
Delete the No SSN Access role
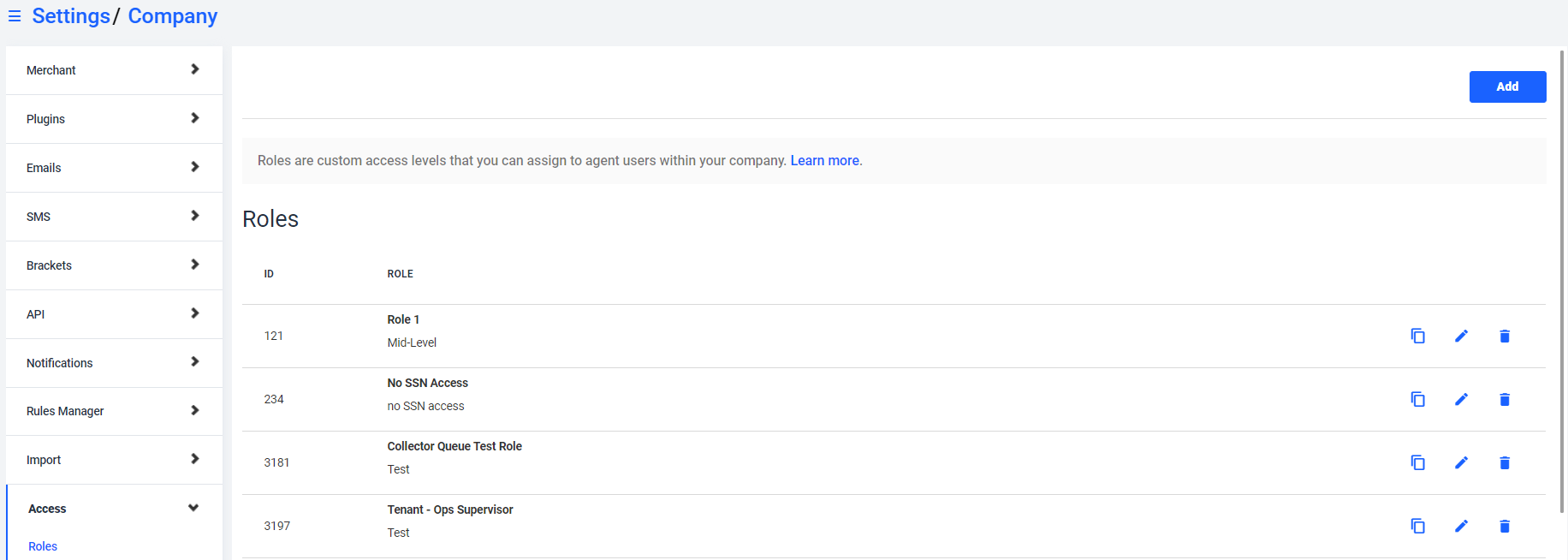click(x=1505, y=399)
